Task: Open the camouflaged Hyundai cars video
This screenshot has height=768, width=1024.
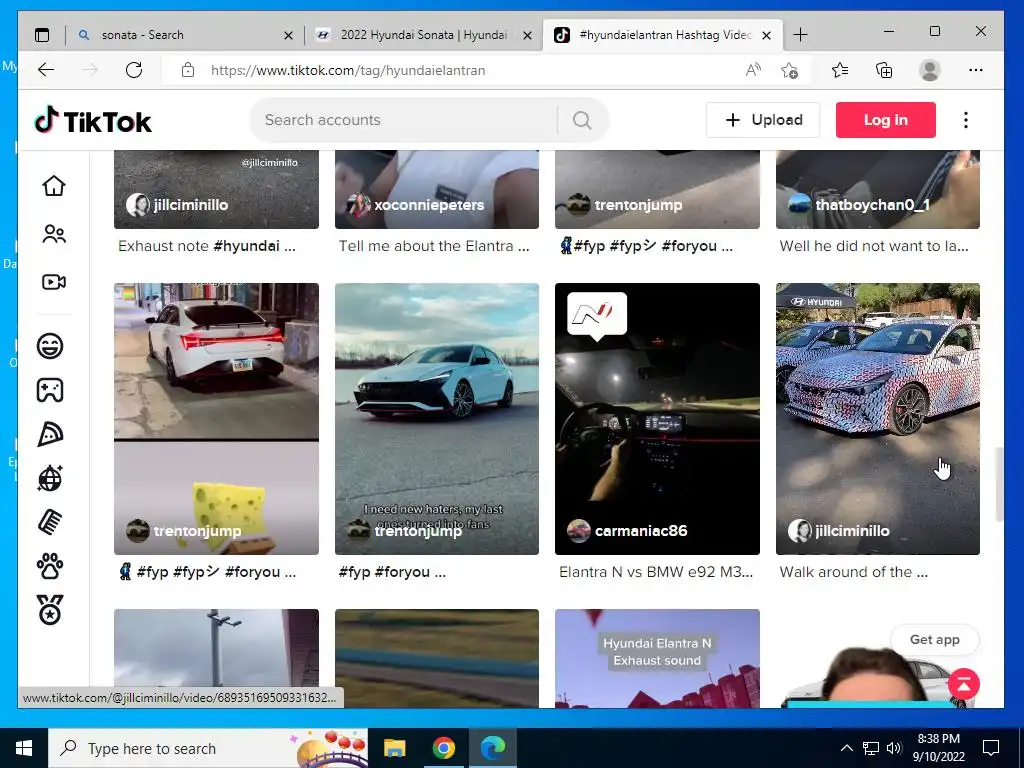Action: tap(878, 419)
